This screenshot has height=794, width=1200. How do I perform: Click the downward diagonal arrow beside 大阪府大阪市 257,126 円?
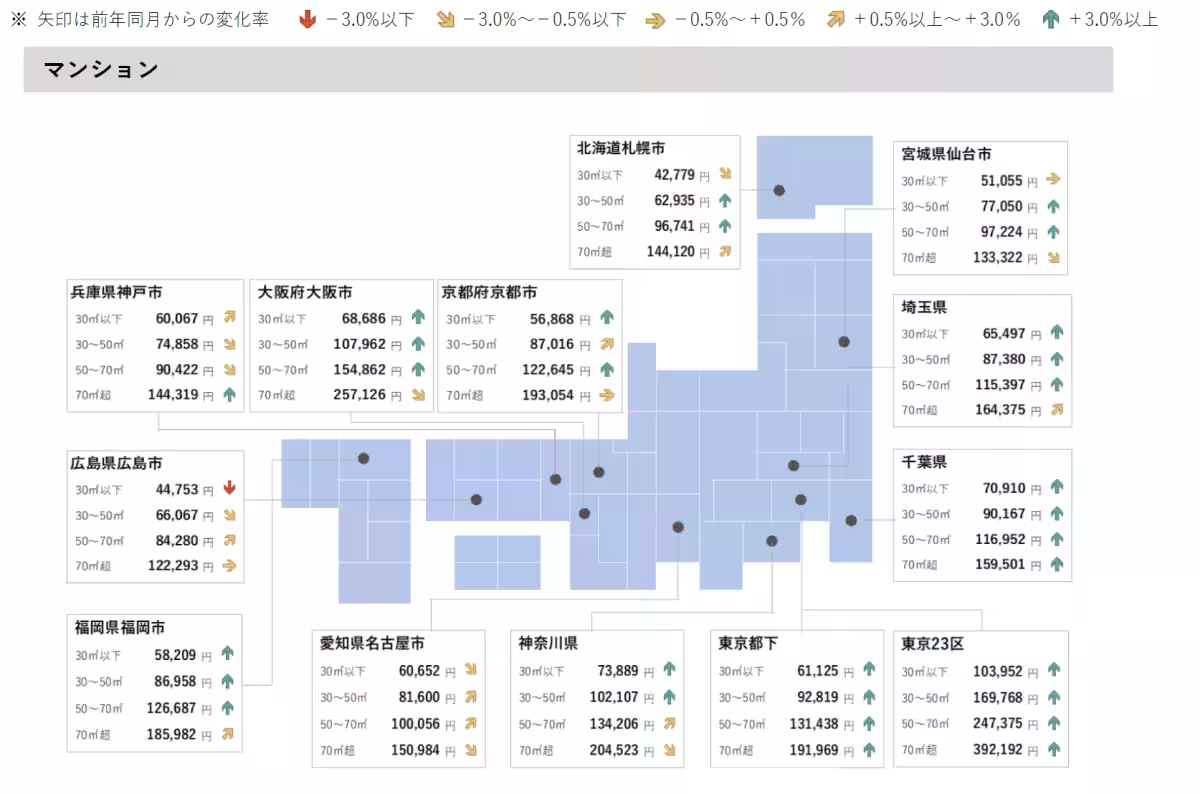click(x=418, y=395)
